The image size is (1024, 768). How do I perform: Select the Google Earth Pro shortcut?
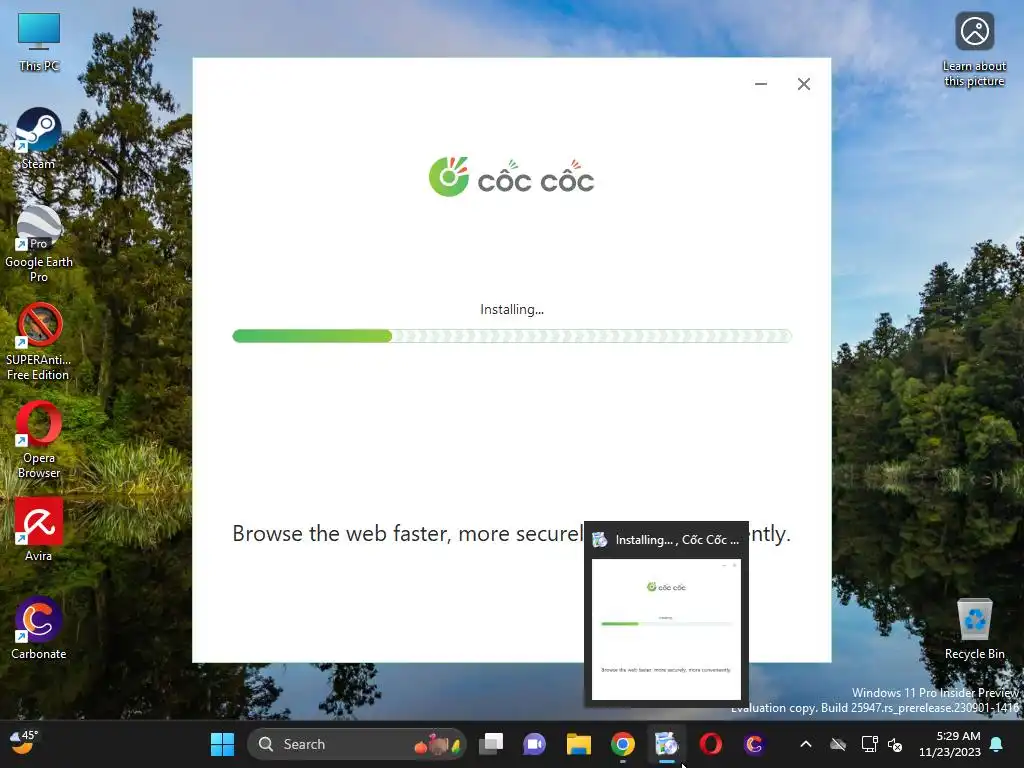[x=39, y=244]
